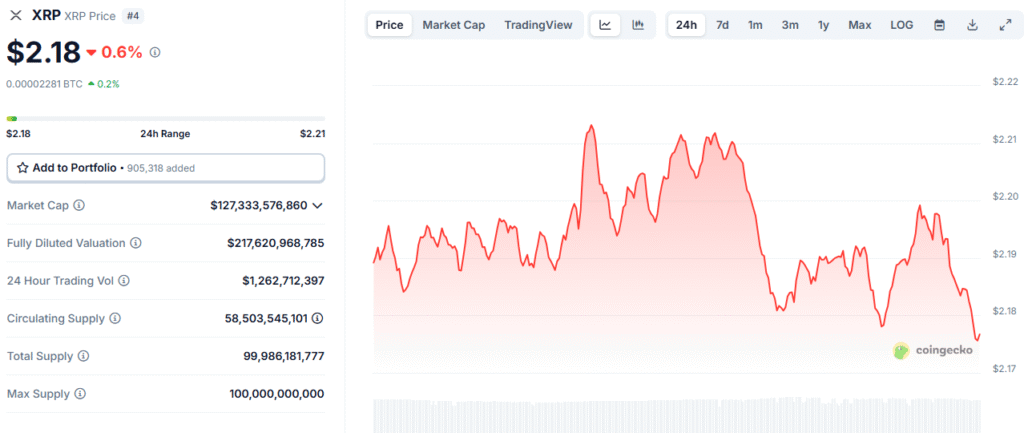Screen dimensions: 1024x433
Task: Click the $2.22 axis label
Action: [x=1004, y=82]
